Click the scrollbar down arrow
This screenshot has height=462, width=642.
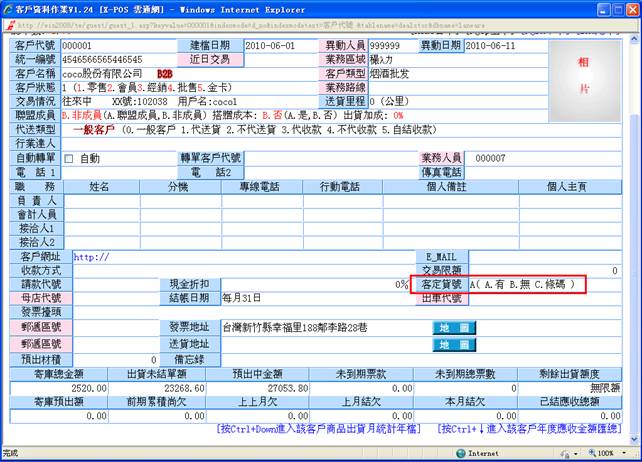pyautogui.click(x=634, y=437)
